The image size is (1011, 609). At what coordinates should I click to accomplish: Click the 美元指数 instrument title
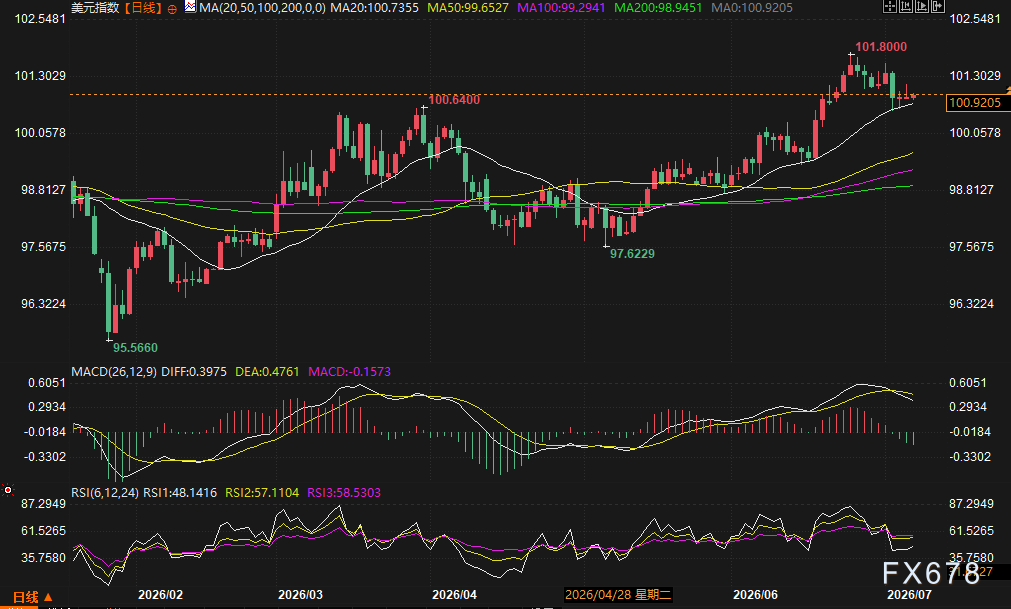95,8
